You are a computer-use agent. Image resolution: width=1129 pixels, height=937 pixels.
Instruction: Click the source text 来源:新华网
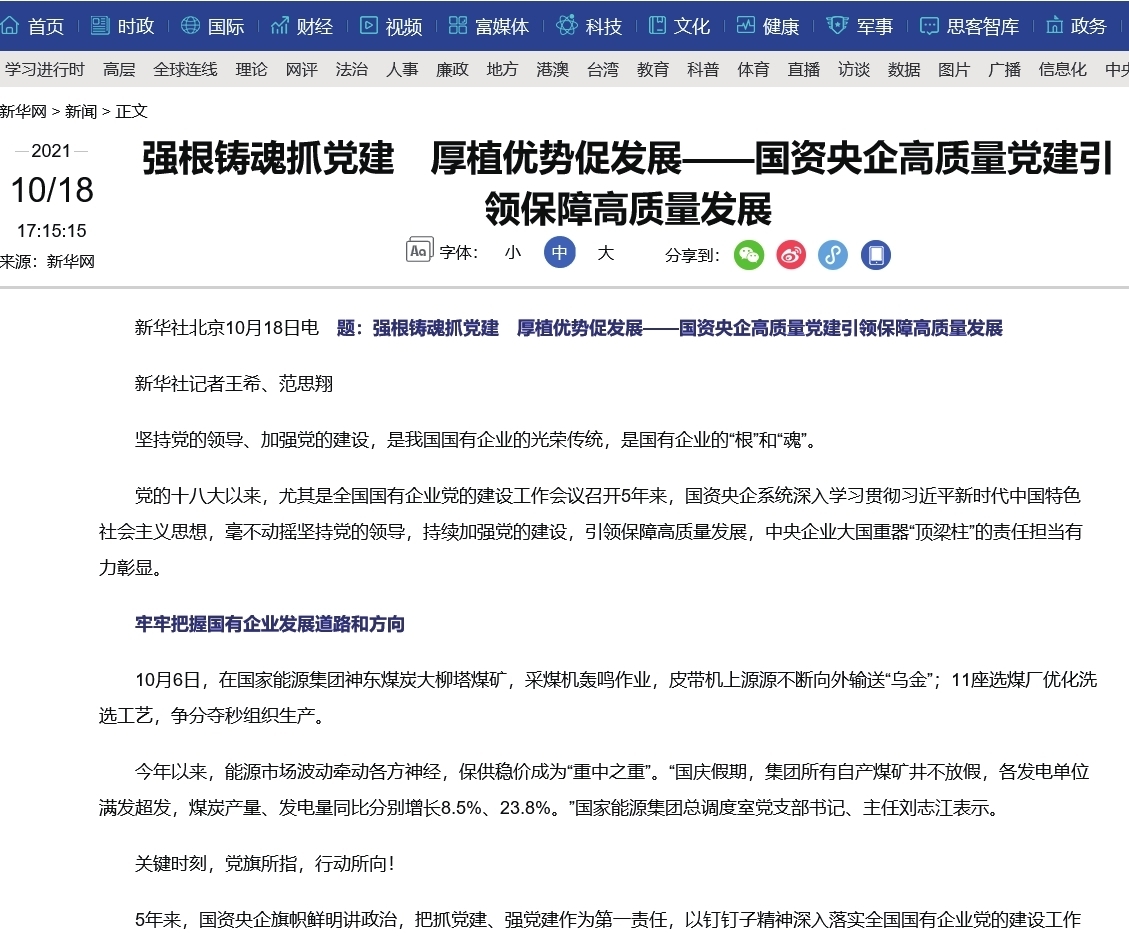48,261
